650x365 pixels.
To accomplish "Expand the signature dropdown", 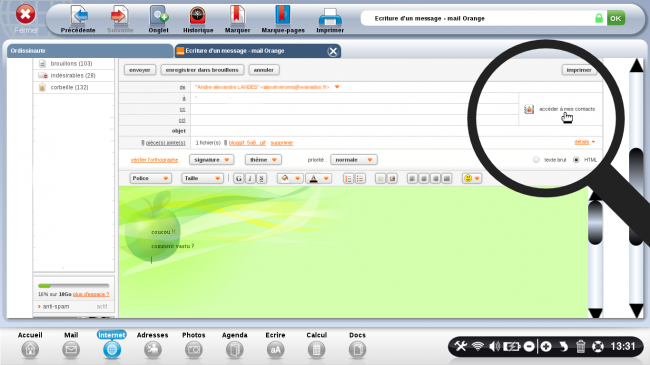I will 211,160.
